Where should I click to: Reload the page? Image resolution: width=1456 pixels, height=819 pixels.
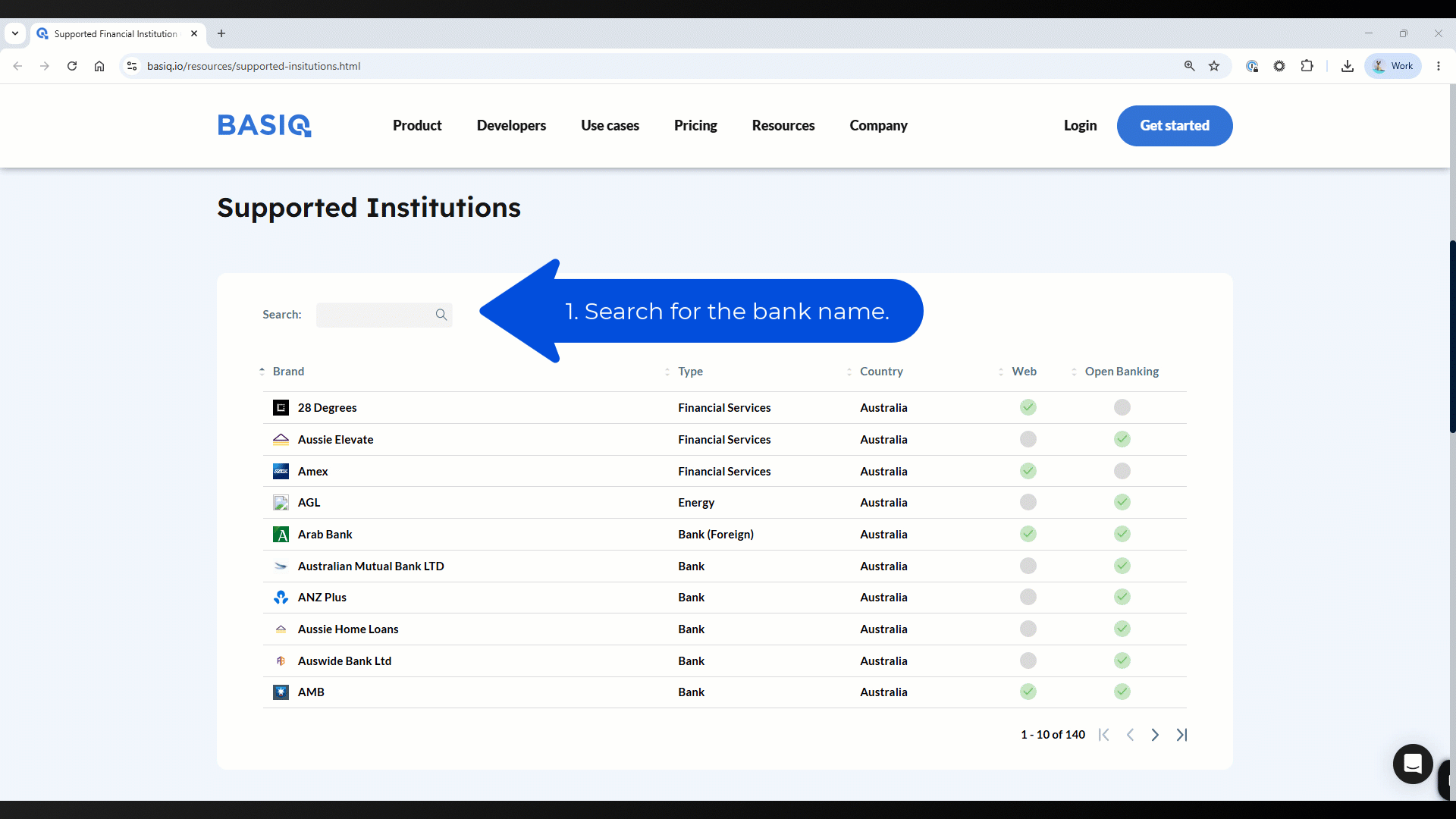[x=72, y=66]
